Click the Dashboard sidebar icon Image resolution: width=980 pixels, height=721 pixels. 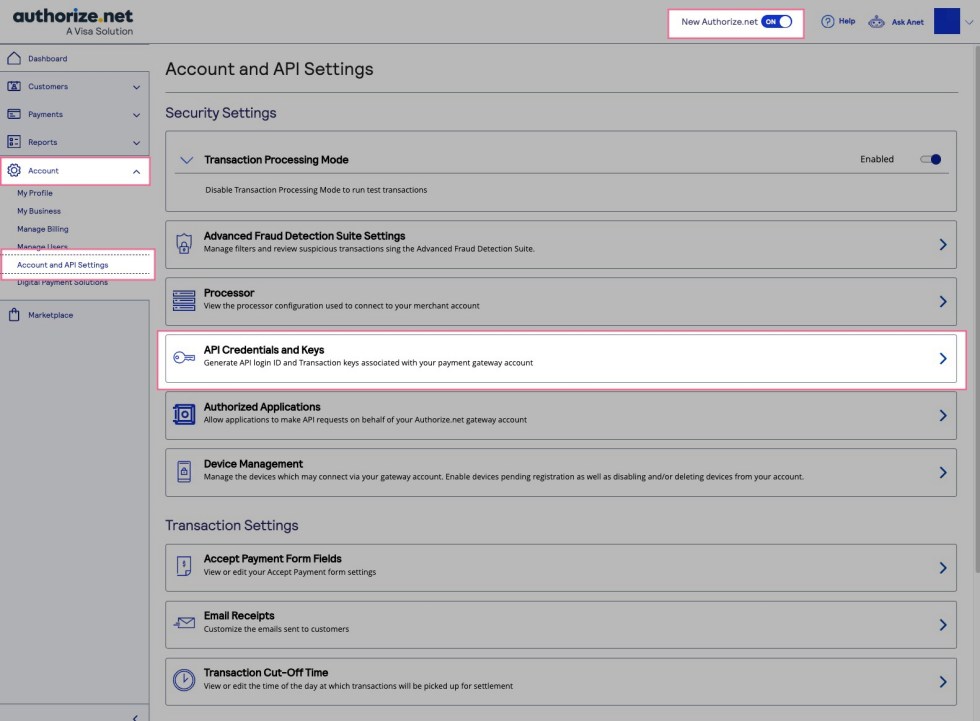point(13,59)
